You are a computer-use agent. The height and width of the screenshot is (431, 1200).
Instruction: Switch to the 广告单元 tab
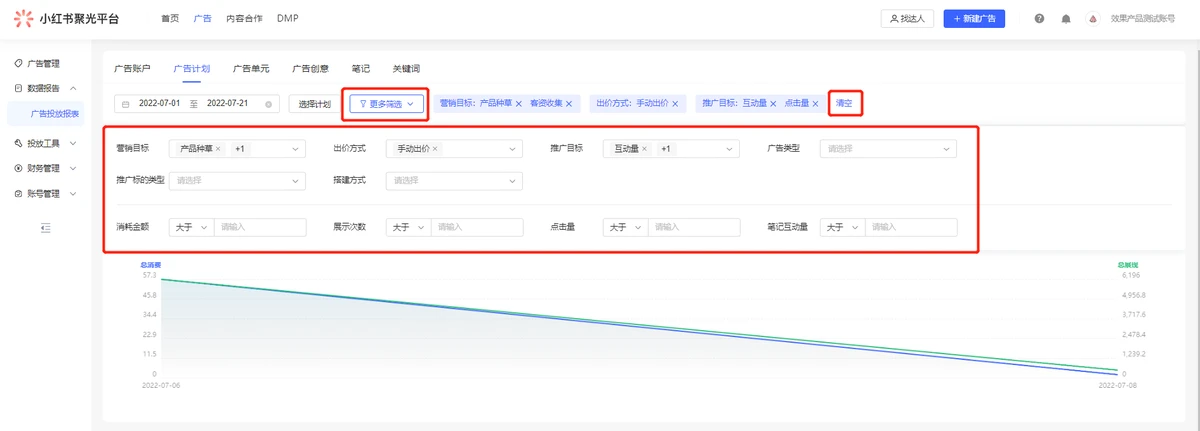click(x=251, y=69)
